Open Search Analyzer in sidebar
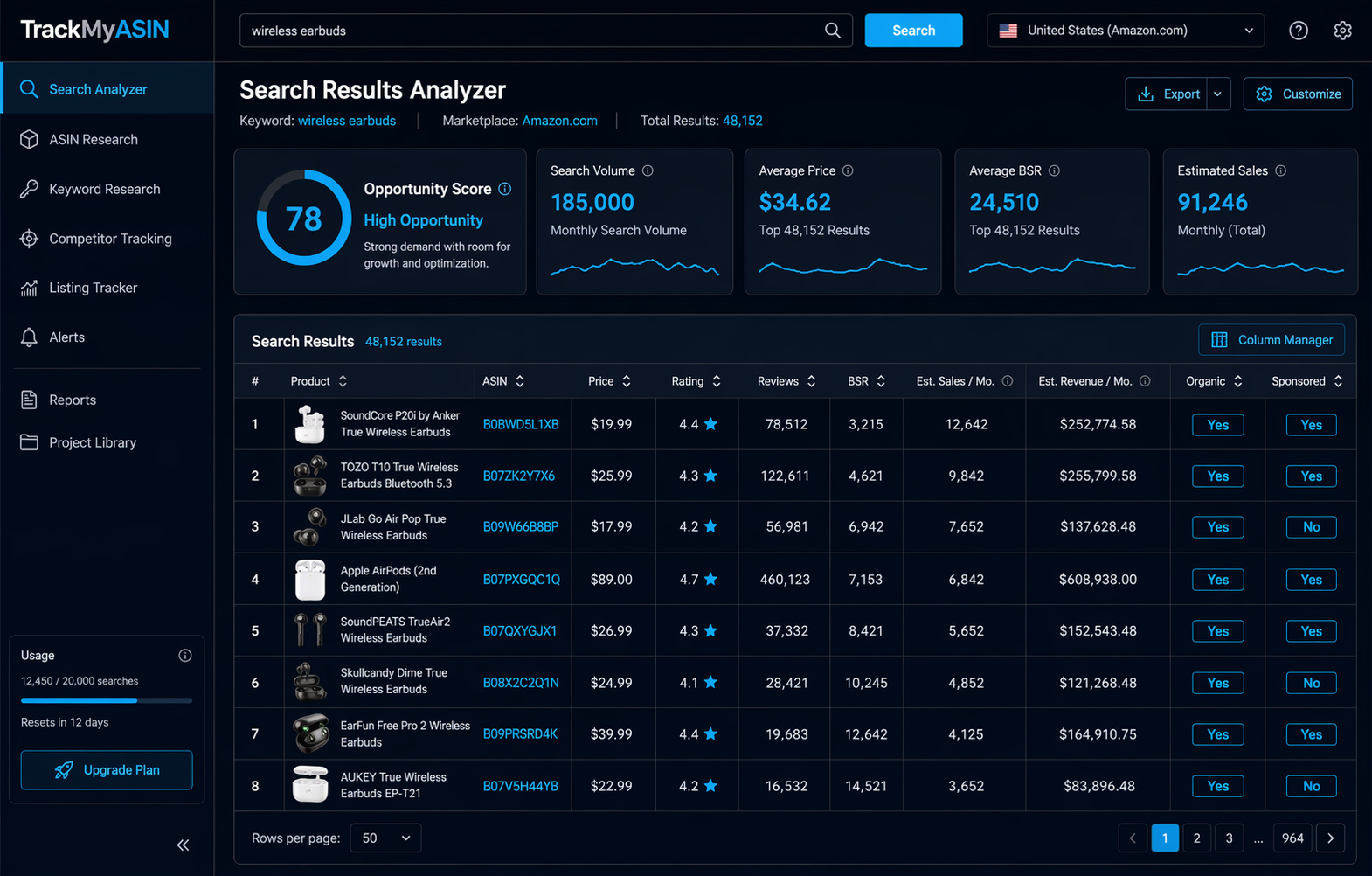The width and height of the screenshot is (1372, 876). pos(107,89)
